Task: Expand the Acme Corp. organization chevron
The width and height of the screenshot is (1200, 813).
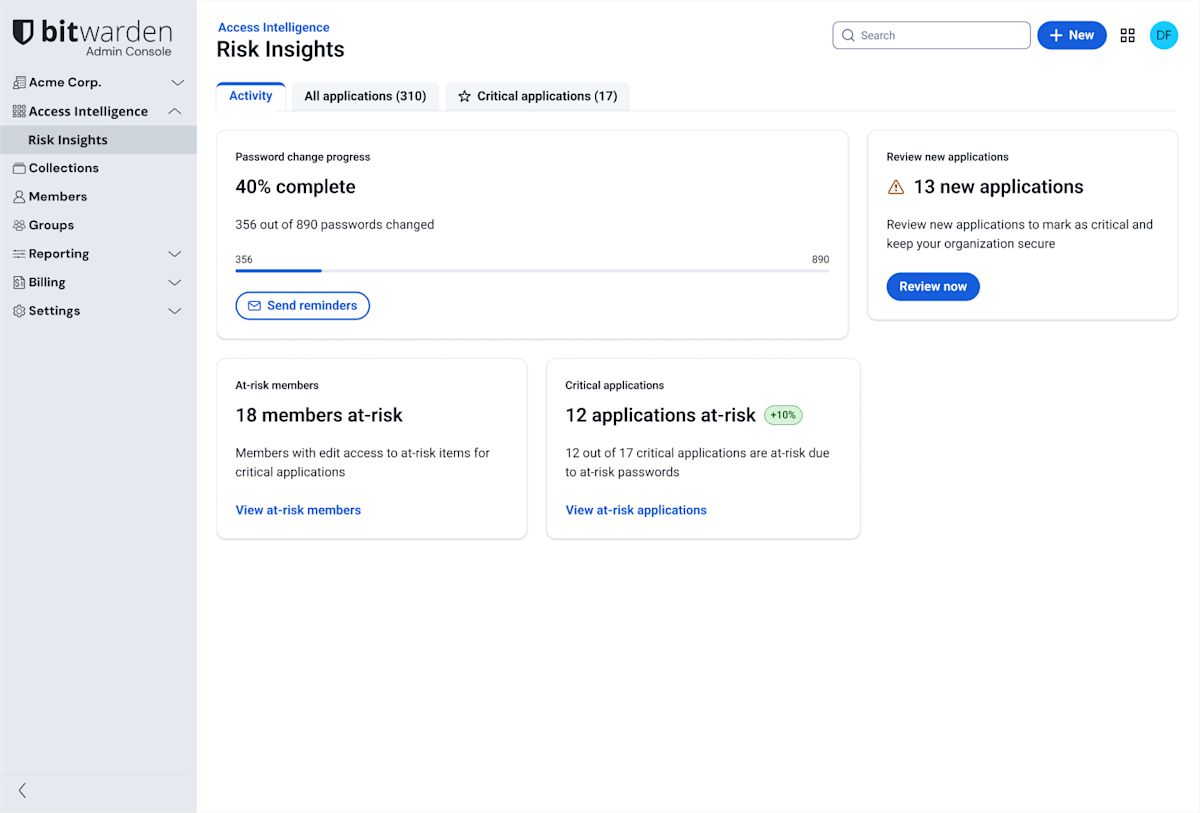Action: tap(177, 83)
